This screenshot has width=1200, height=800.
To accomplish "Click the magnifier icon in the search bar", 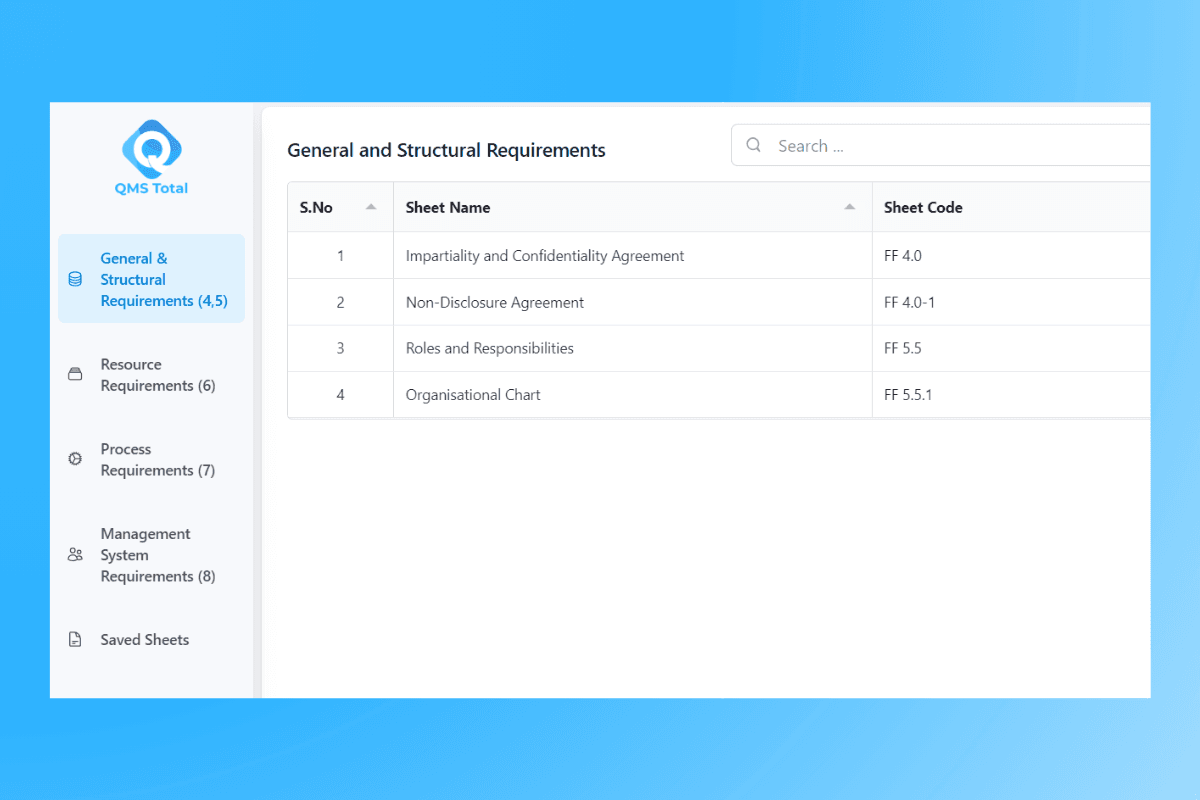I will (753, 145).
